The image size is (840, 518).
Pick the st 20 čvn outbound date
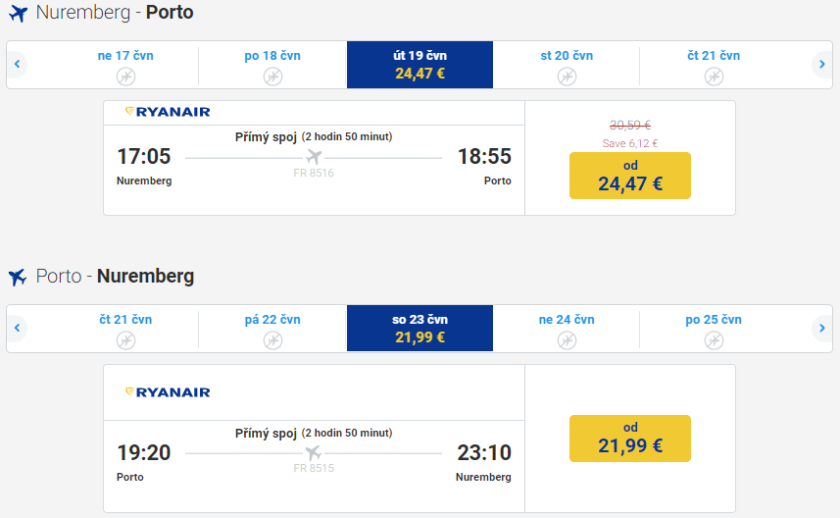567,64
